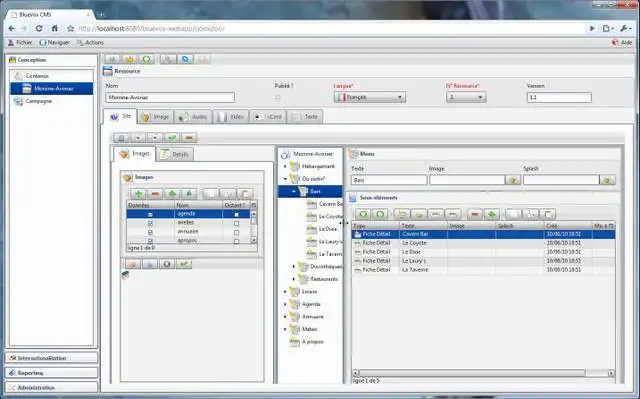Bookmark the page with the star icon
This screenshot has height=399, width=640.
(x=71, y=29)
